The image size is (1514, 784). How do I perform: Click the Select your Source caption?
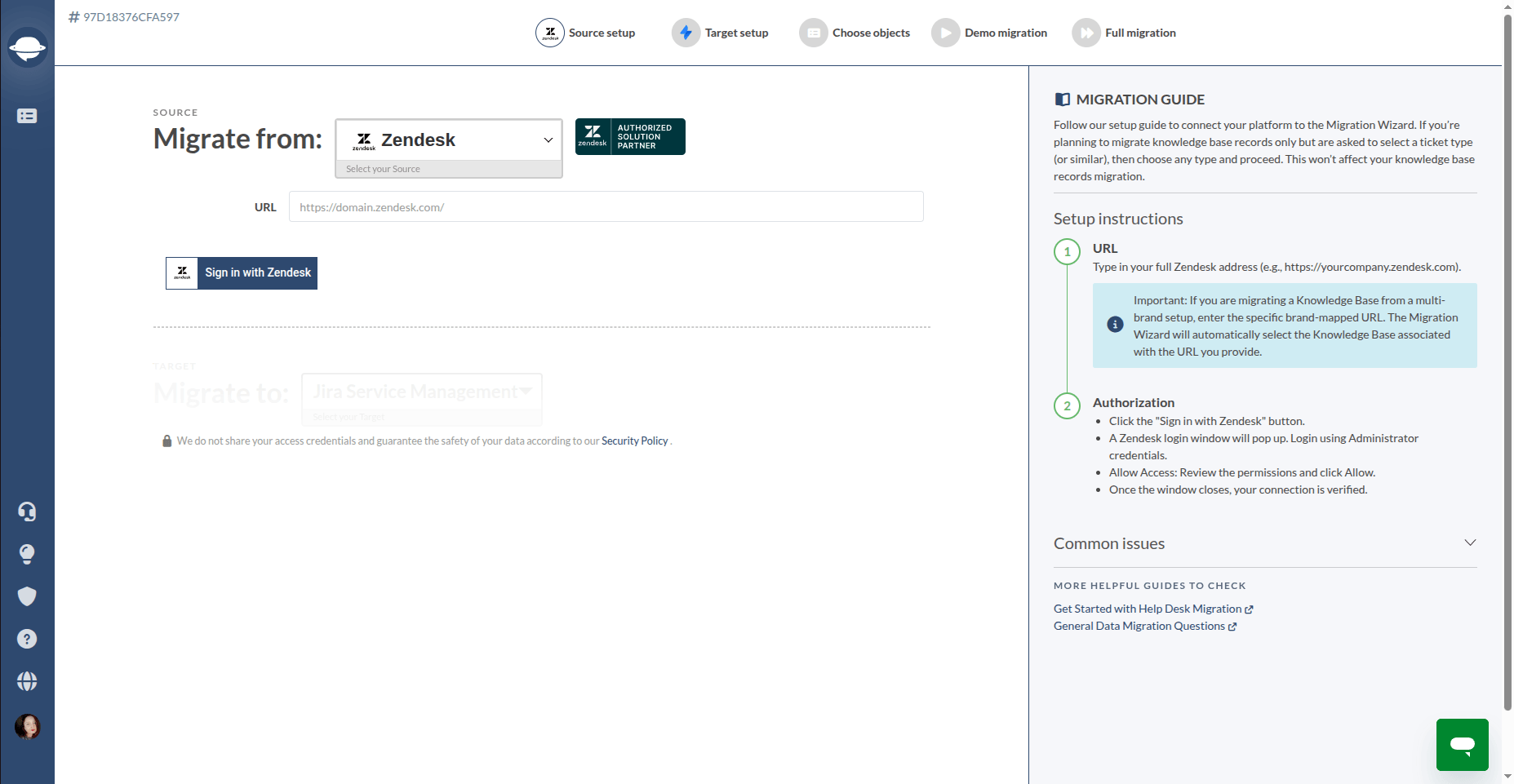(x=383, y=169)
